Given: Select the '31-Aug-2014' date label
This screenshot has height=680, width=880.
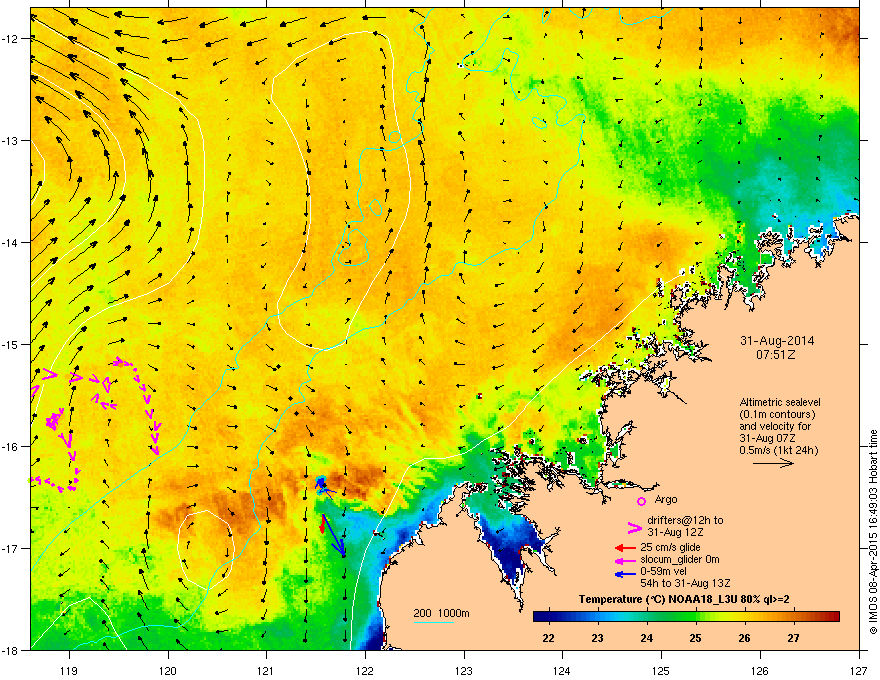Looking at the screenshot, I should coord(777,341).
